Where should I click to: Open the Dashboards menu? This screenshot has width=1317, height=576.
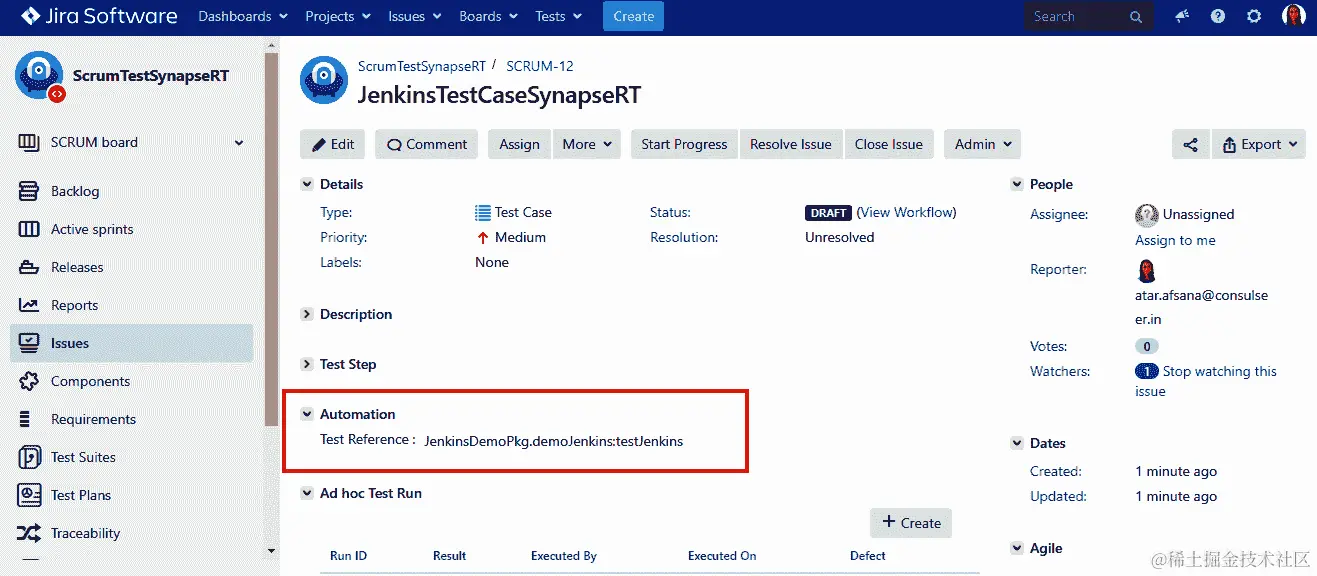click(x=243, y=16)
